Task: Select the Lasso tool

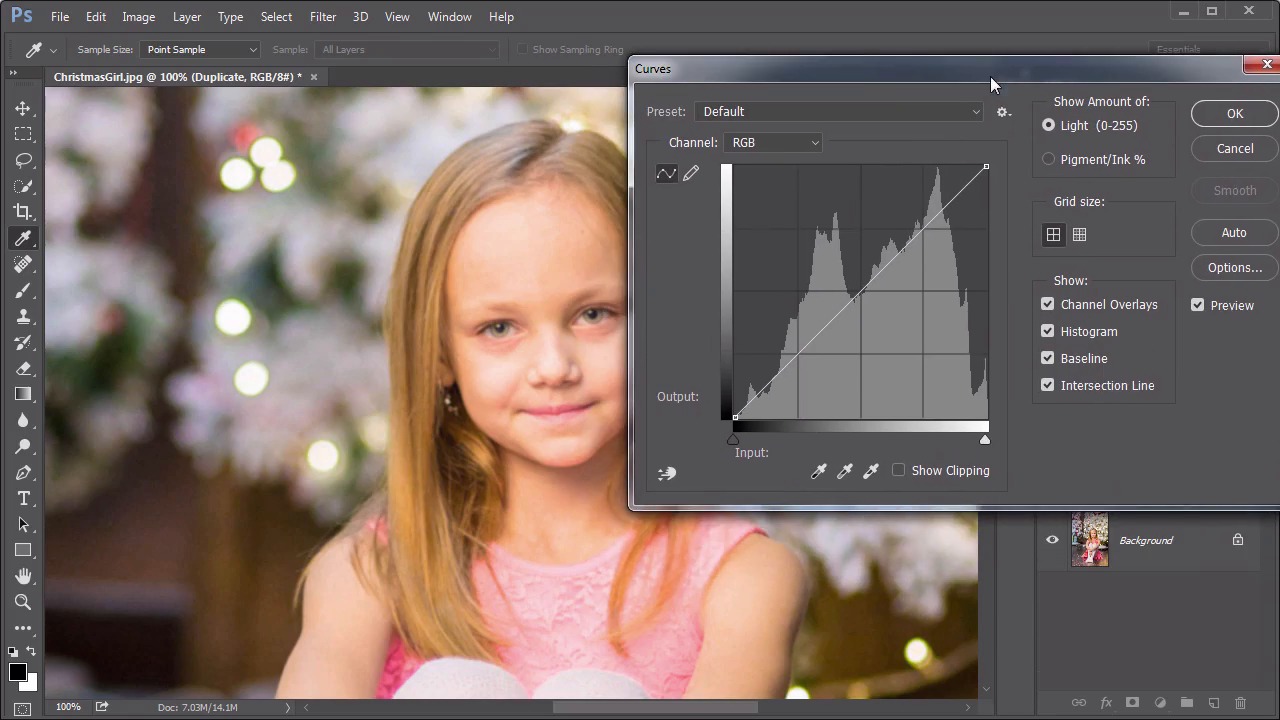Action: pyautogui.click(x=23, y=160)
